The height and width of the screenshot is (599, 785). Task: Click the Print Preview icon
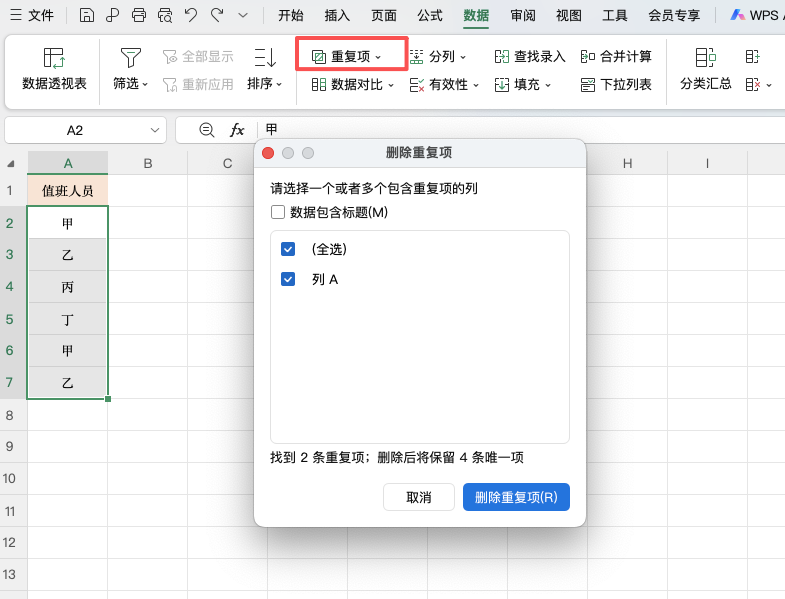pos(165,16)
